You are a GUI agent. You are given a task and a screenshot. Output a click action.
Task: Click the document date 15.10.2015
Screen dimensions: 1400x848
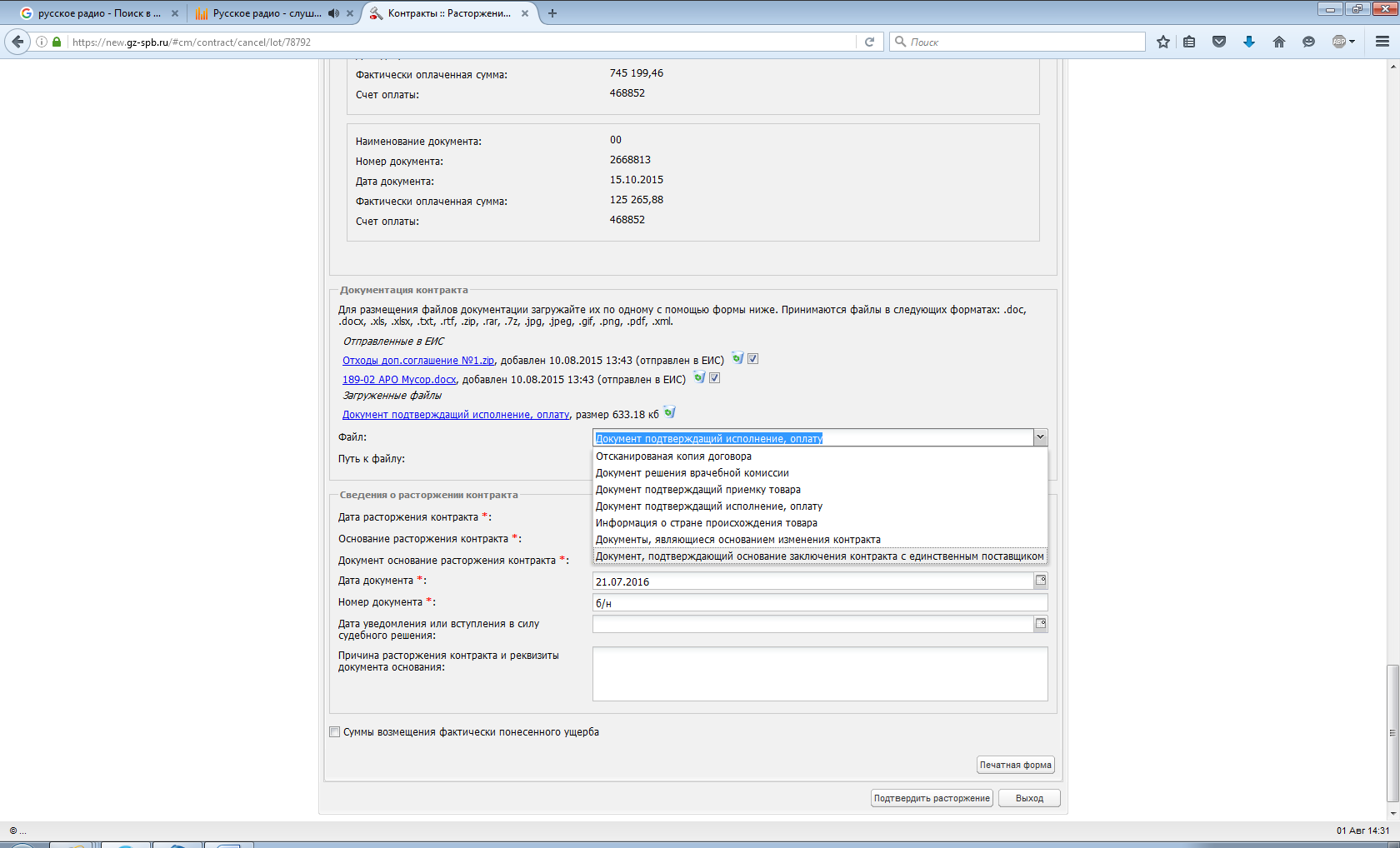(637, 180)
